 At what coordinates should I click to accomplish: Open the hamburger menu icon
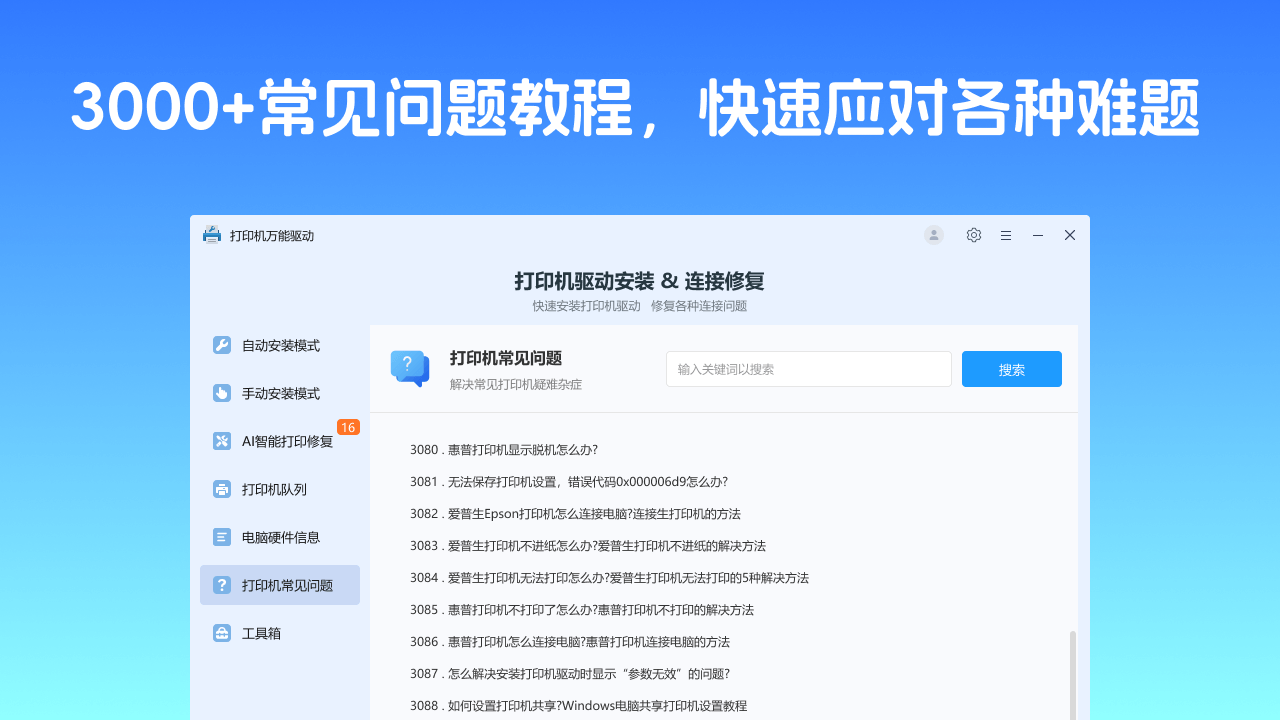[x=1006, y=235]
